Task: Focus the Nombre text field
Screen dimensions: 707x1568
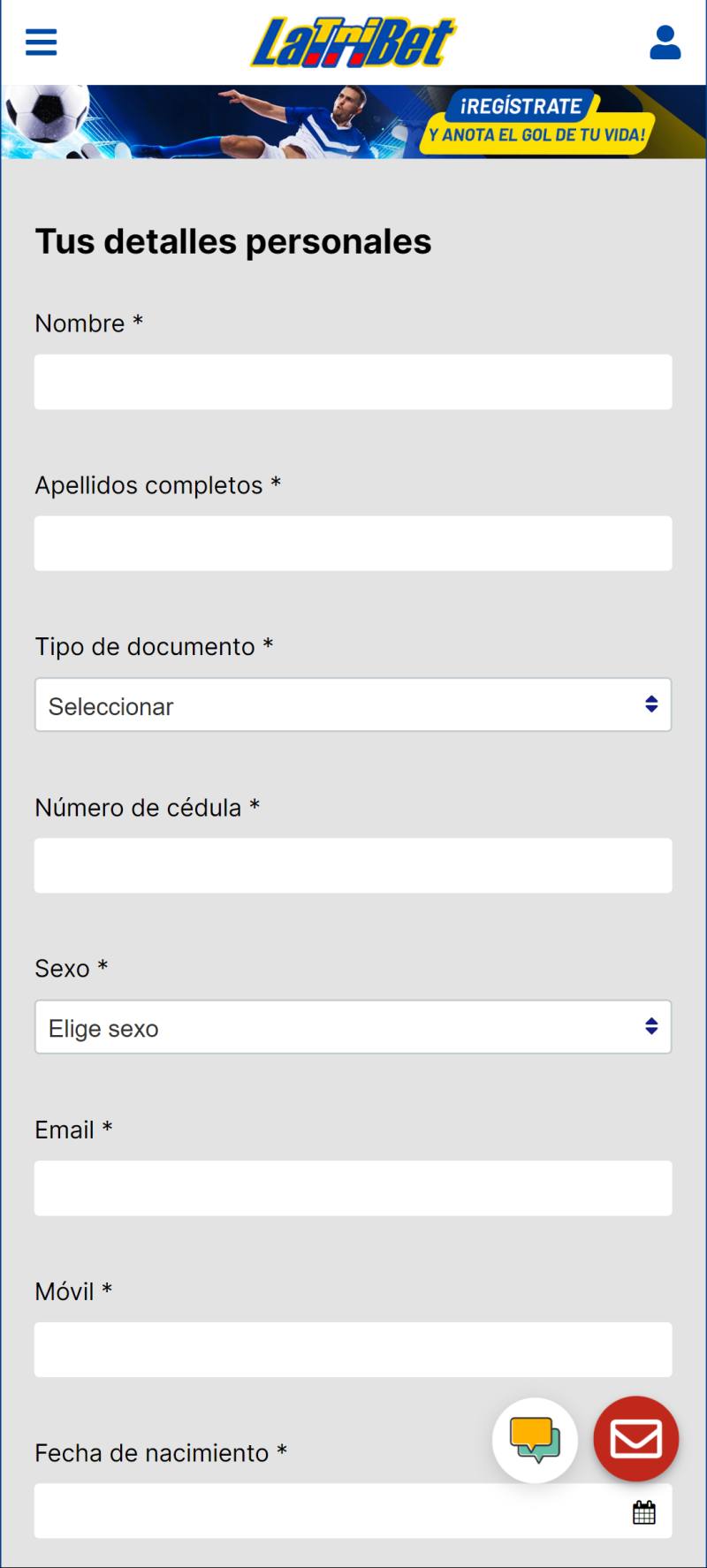Action: (353, 382)
